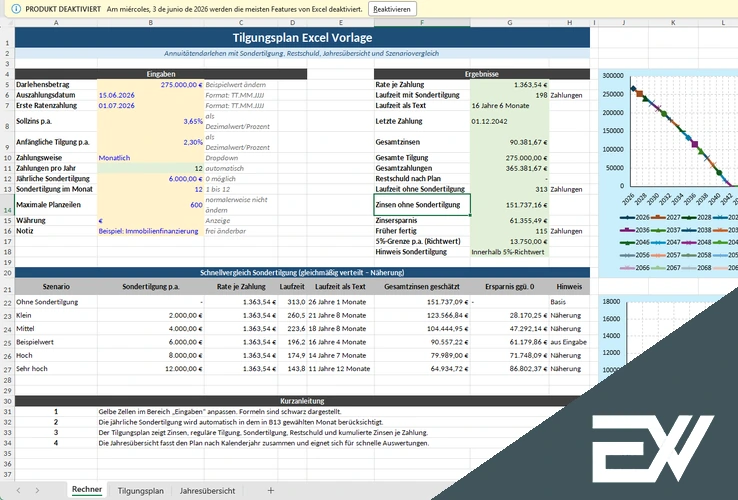The height and width of the screenshot is (500, 738).
Task: Switch to the Tilgungsplan sheet tab
Action: (140, 491)
